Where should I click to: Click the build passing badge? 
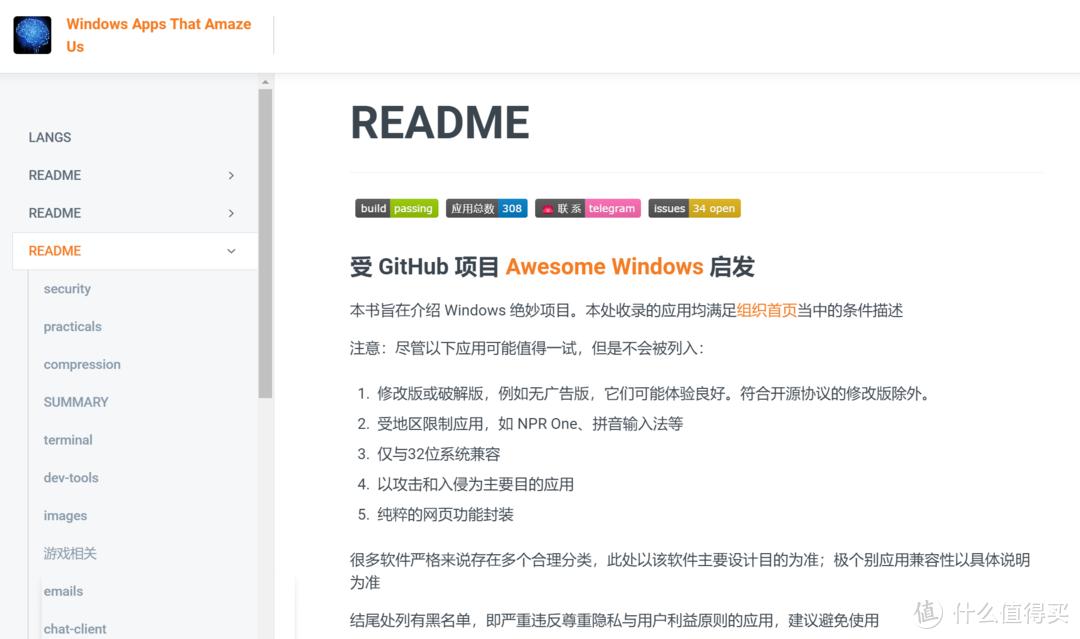click(x=396, y=208)
